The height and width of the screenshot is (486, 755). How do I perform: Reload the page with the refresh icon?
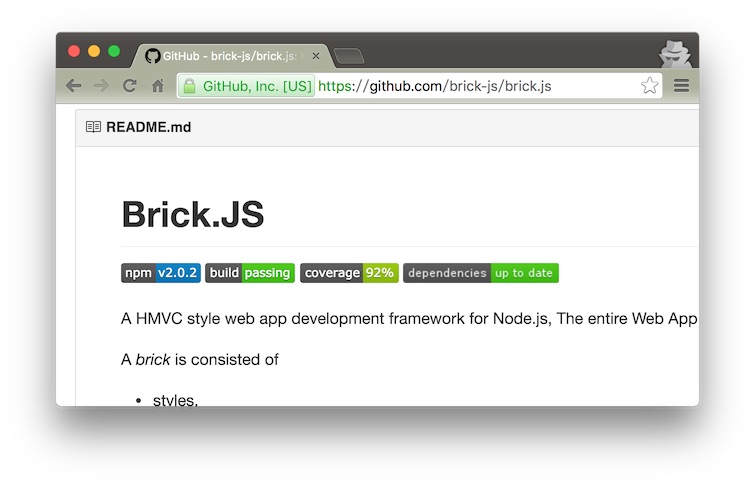point(130,86)
